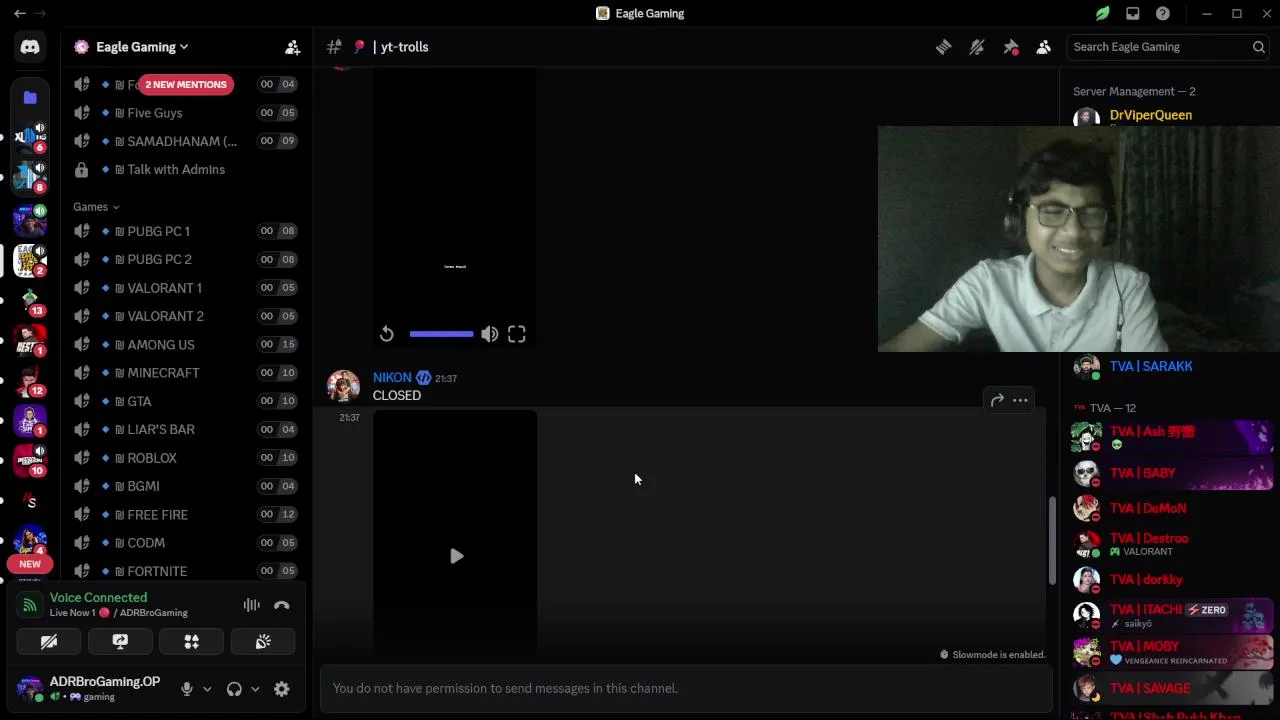The image size is (1280, 720).
Task: Open Discord direct messages home icon
Action: (30, 47)
